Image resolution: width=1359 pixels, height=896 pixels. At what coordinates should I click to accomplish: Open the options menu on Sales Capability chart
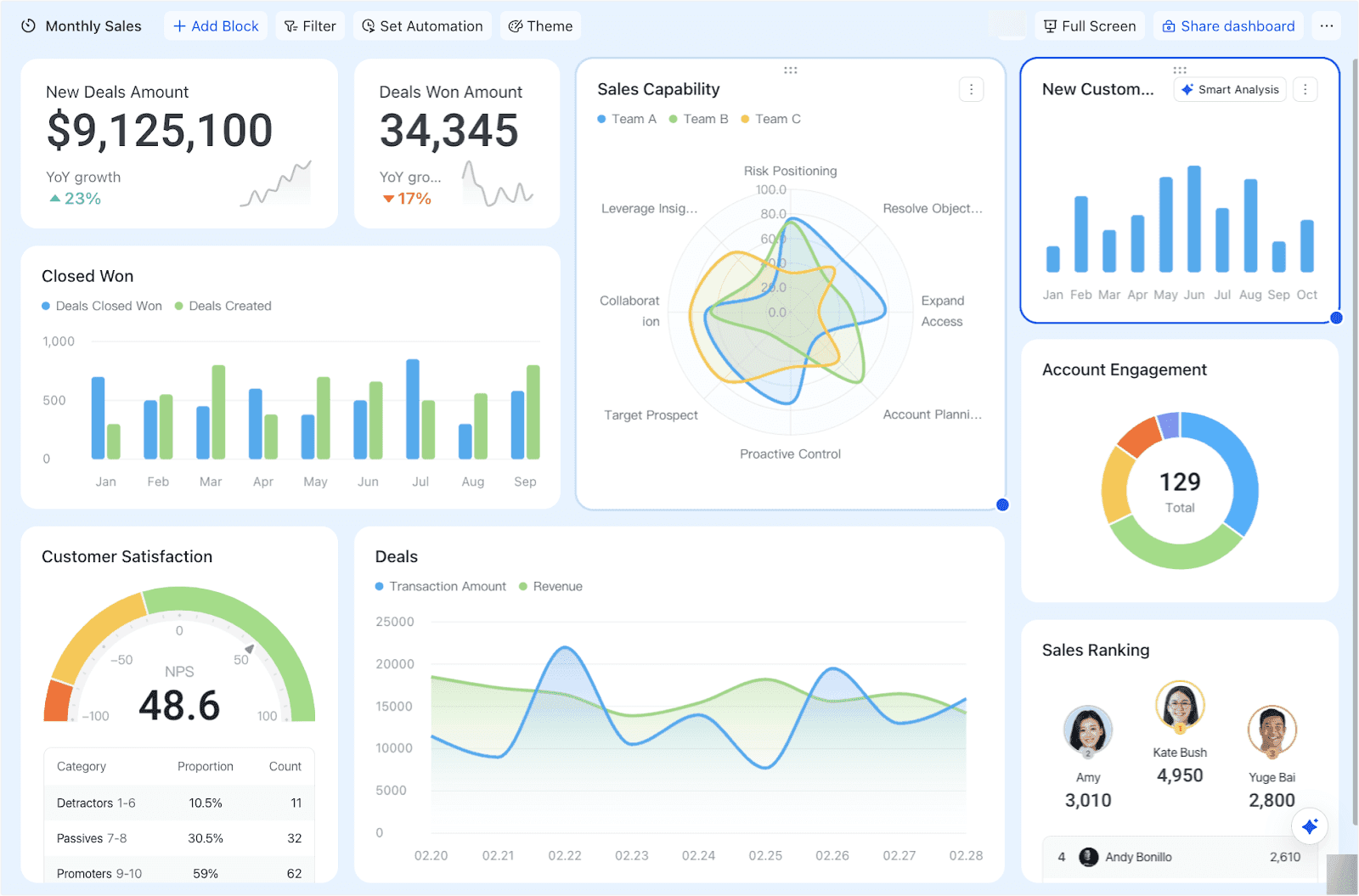tap(971, 88)
